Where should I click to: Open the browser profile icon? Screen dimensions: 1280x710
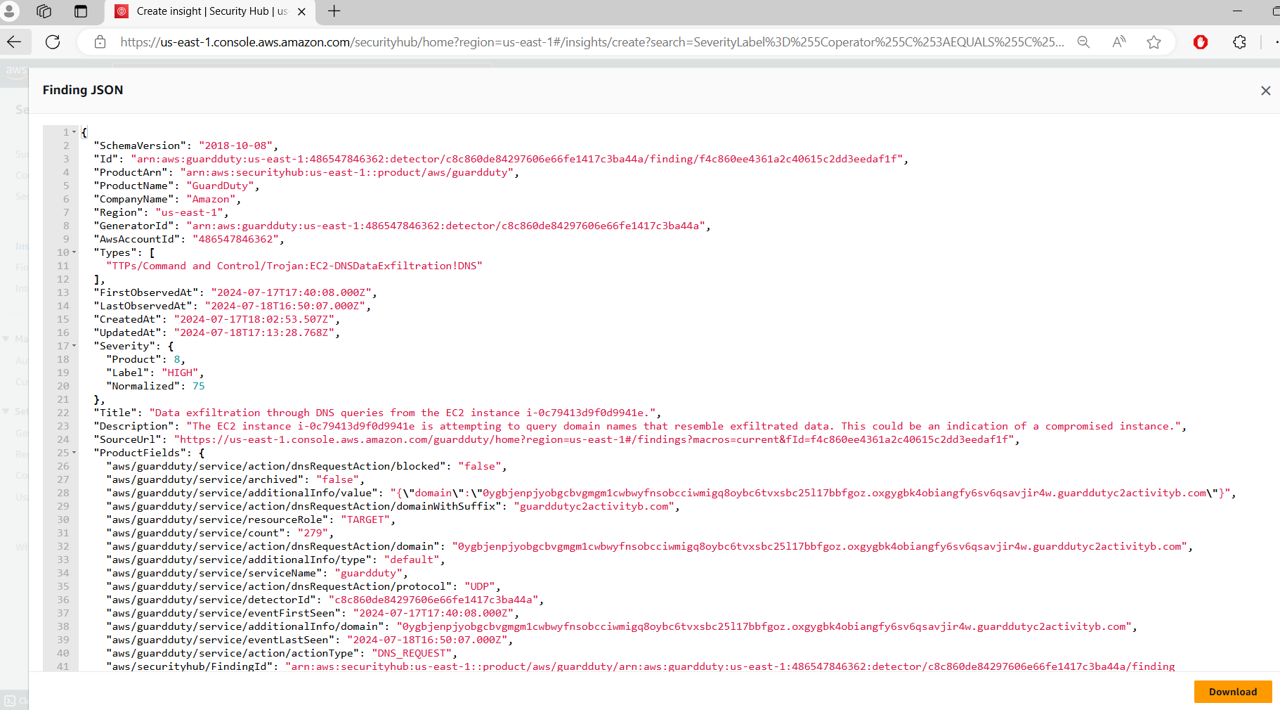coord(10,11)
